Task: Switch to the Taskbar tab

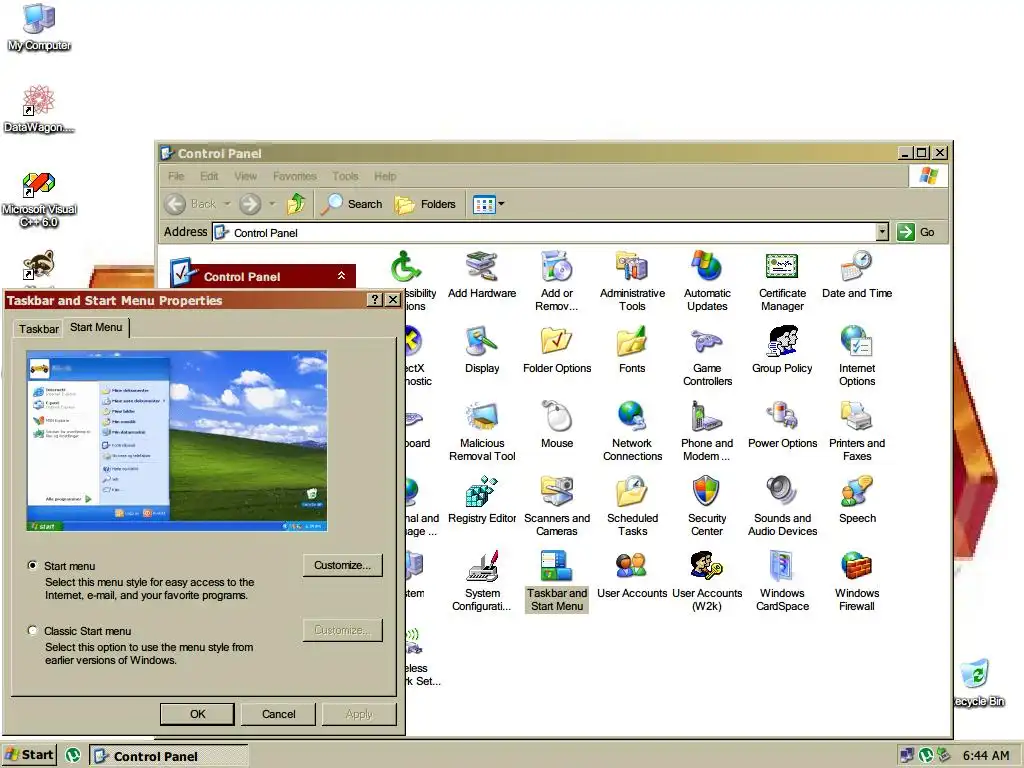Action: tap(39, 328)
